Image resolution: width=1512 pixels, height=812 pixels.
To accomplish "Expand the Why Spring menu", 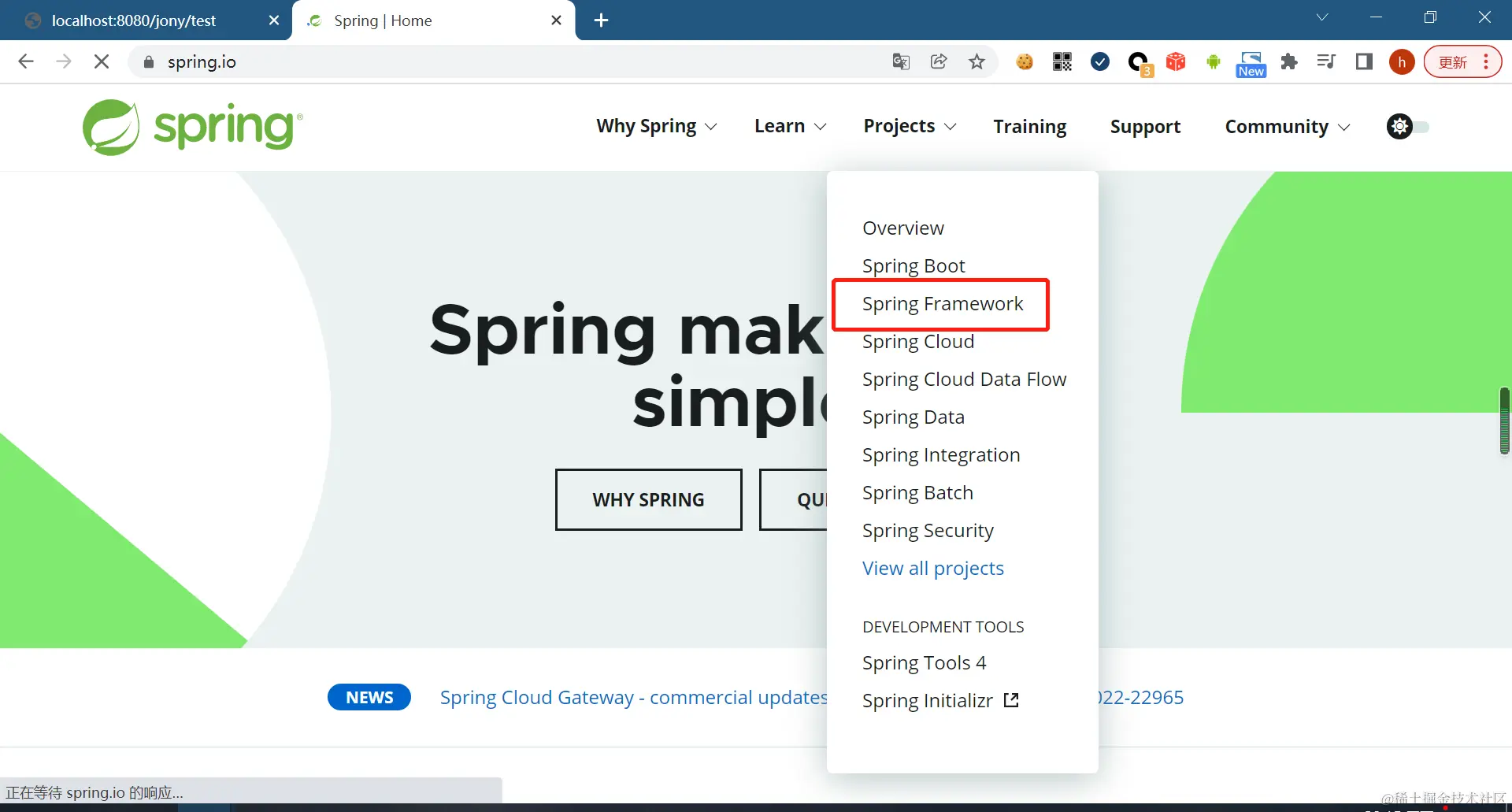I will (657, 127).
